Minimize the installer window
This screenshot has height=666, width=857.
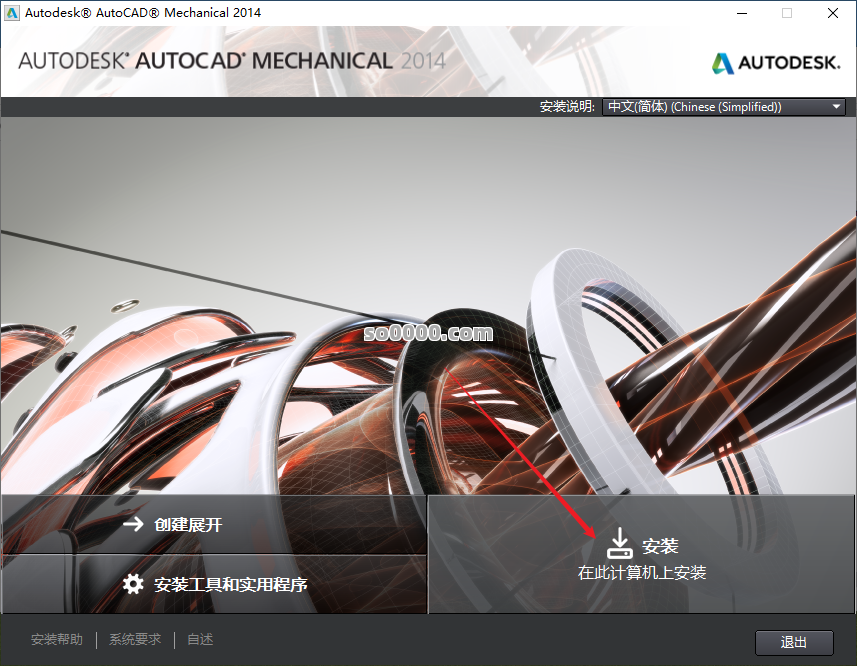pos(742,13)
